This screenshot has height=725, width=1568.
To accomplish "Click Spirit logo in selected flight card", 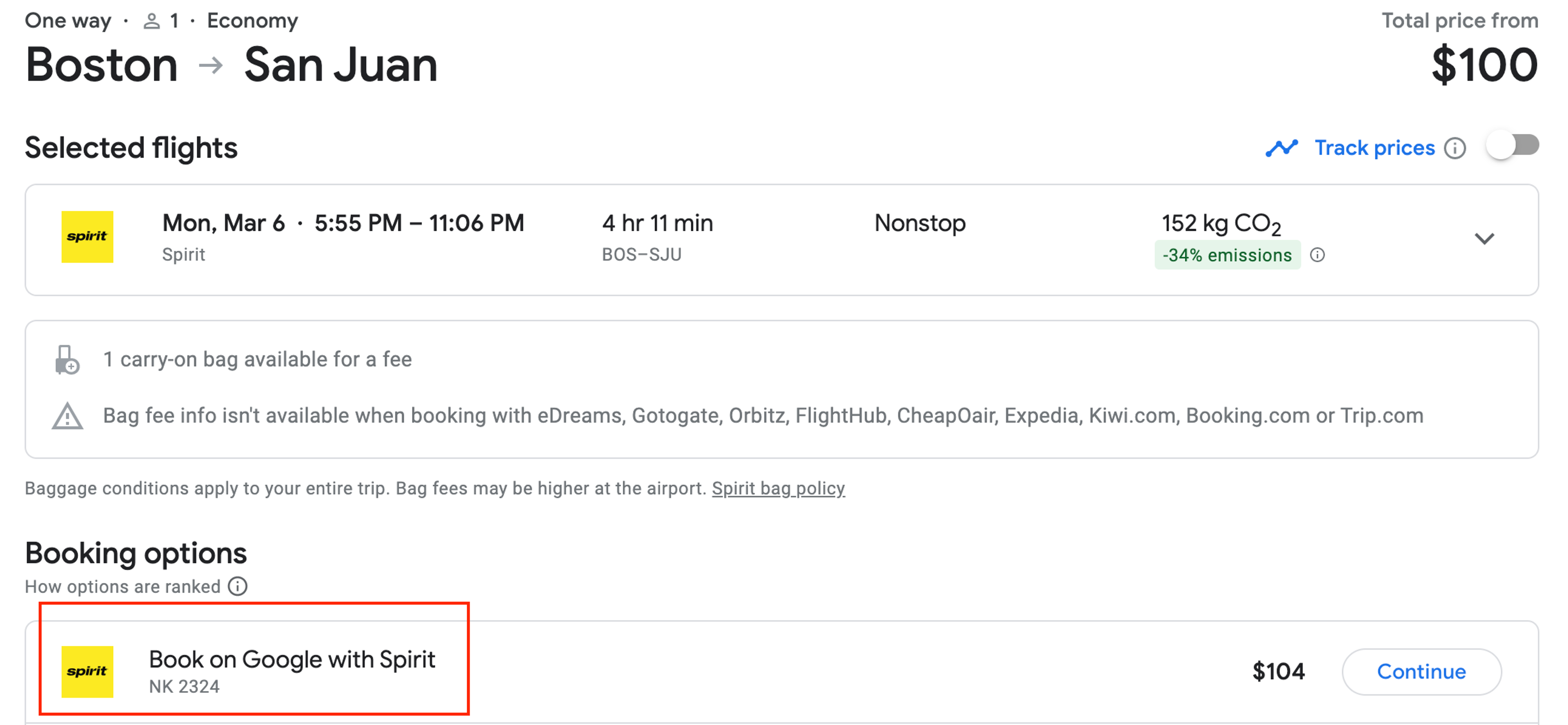I will coord(87,237).
